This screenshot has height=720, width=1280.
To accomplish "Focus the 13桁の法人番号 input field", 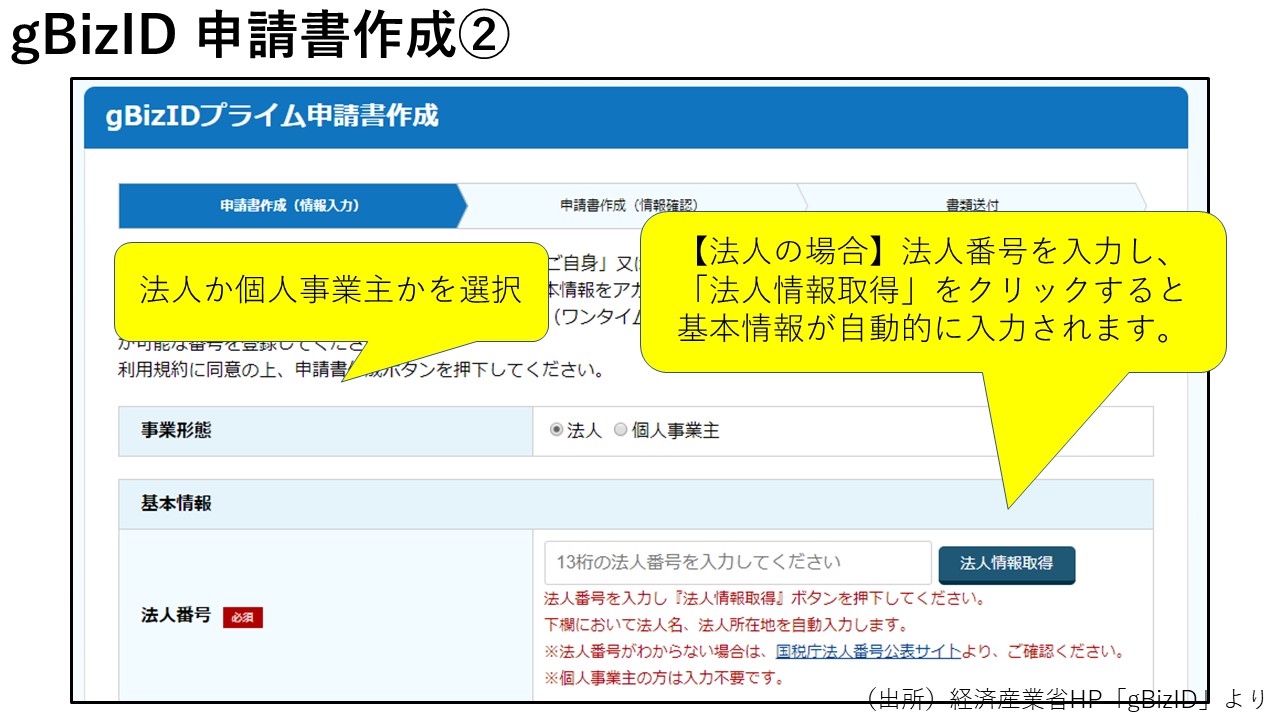I will [738, 563].
